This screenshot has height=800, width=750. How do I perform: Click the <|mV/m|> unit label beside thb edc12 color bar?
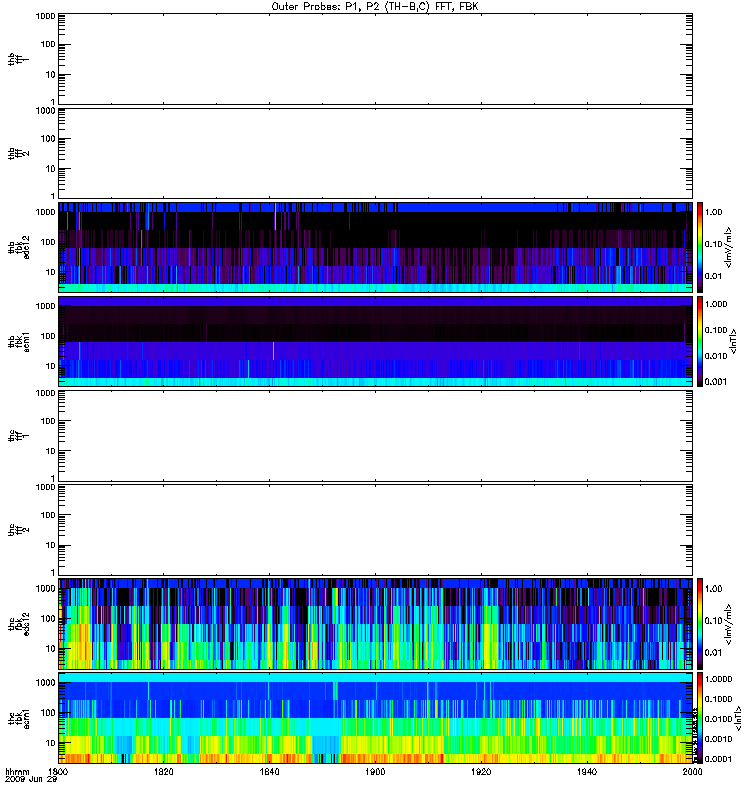click(x=729, y=247)
